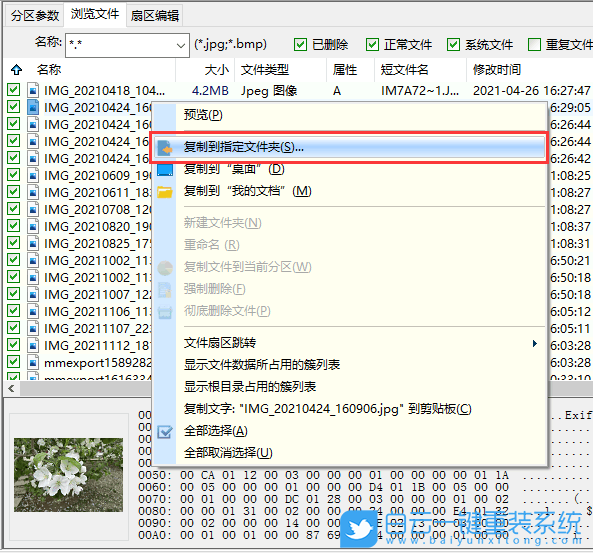Click the file icon of IMG_20211106_11
593x553 pixels.
coord(33,312)
